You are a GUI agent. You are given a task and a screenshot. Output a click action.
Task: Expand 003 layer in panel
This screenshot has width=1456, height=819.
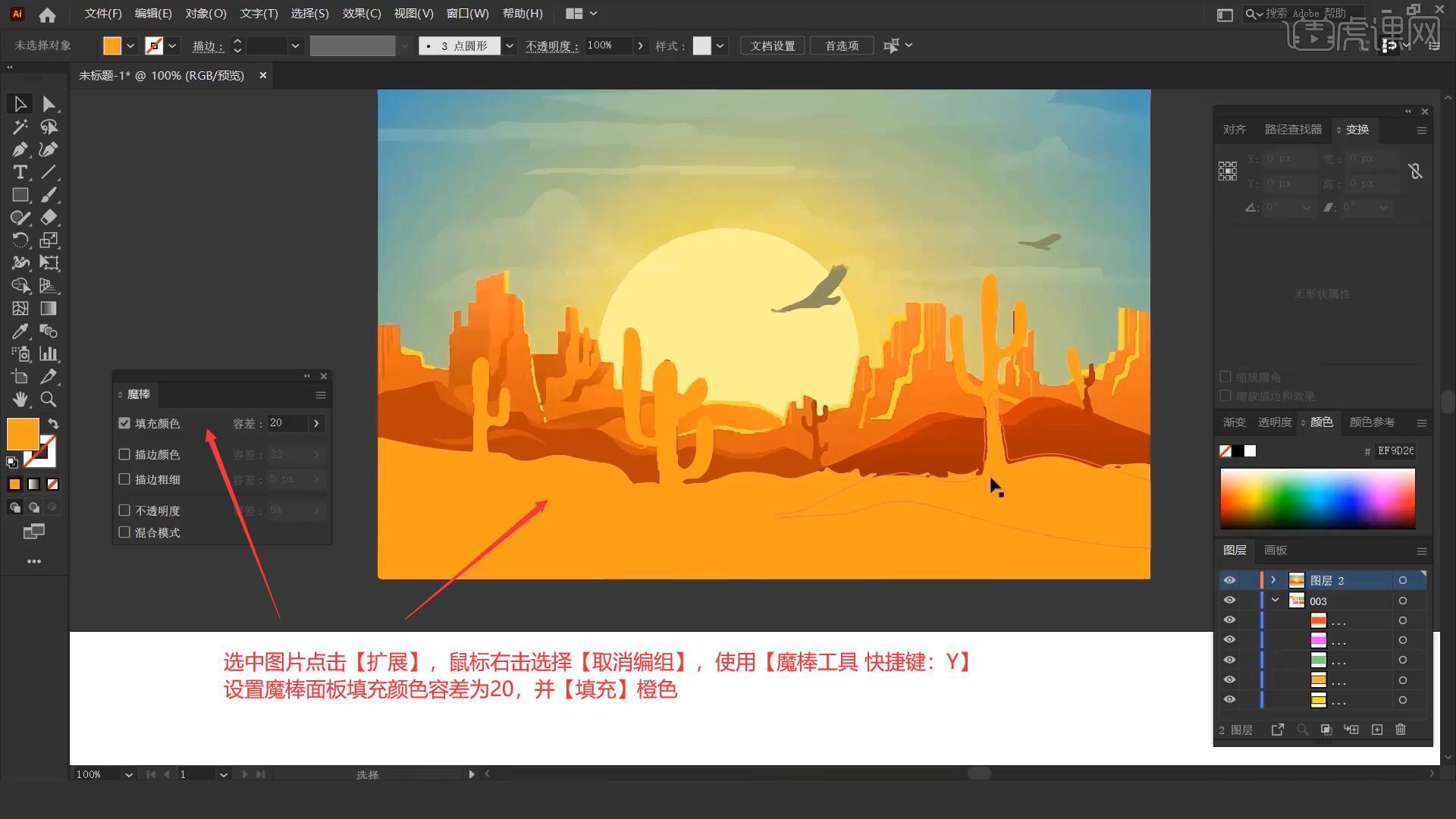pyautogui.click(x=1275, y=600)
